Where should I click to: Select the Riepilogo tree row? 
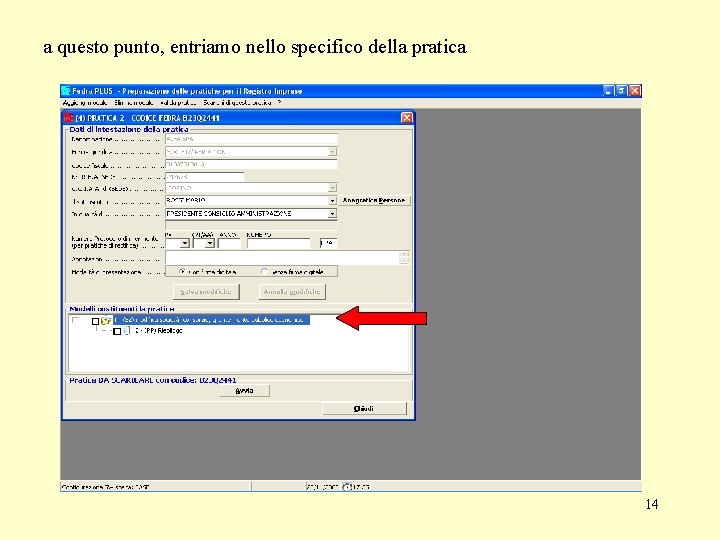158,331
